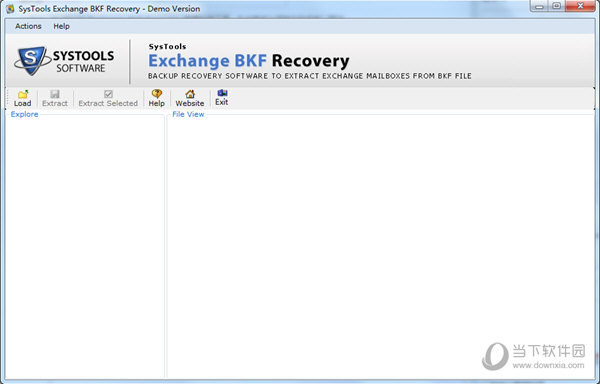Click the application icon in the title bar
Screen dimensions: 600x384
point(10,9)
